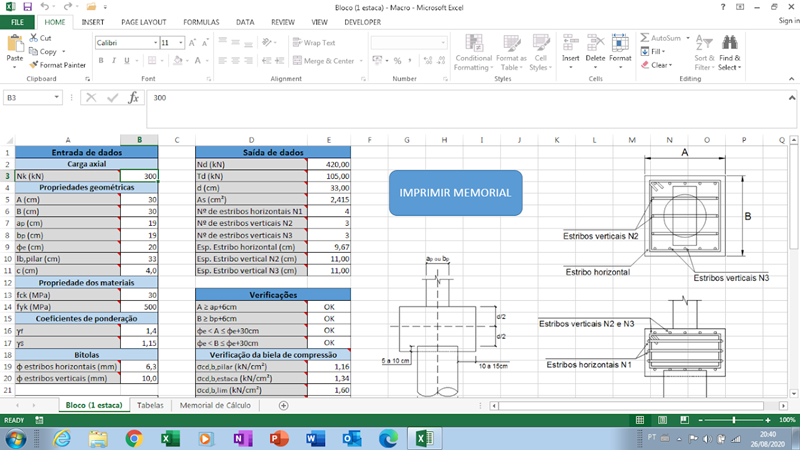Switch to the Memorial de Cálculo sheet
The height and width of the screenshot is (450, 800).
click(x=215, y=405)
